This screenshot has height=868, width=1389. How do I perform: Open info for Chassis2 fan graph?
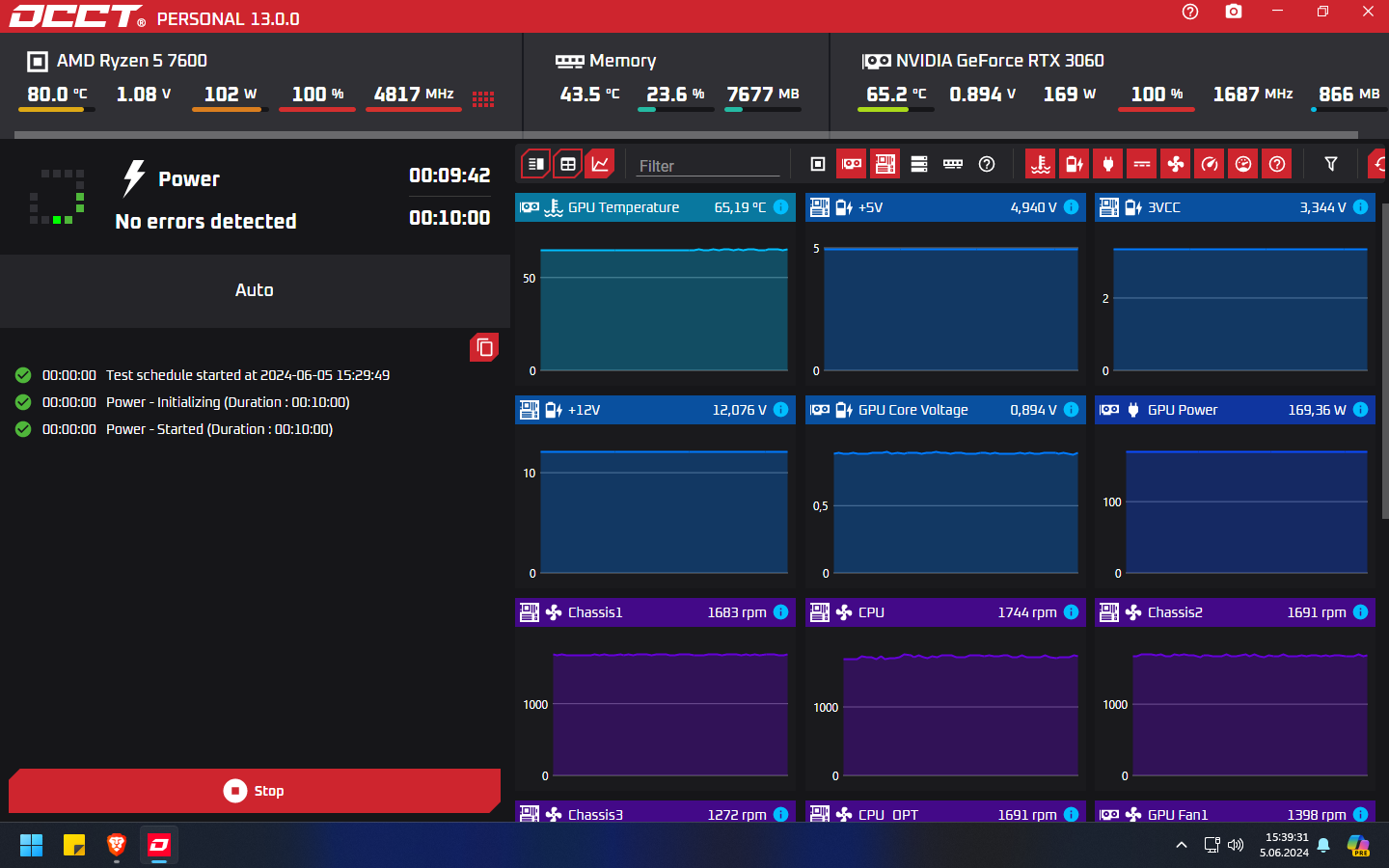click(1360, 612)
